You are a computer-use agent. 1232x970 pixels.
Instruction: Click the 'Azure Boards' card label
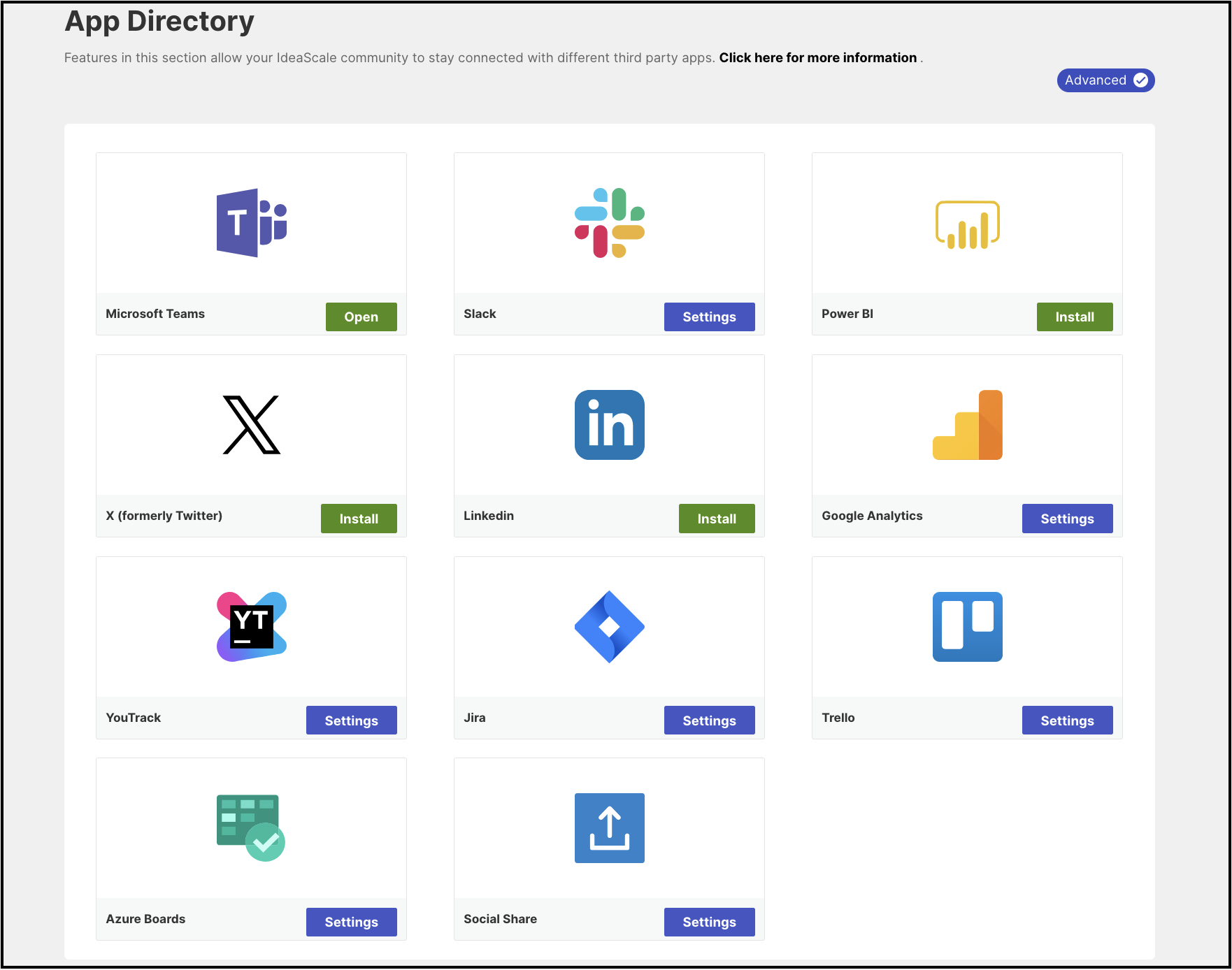click(145, 919)
